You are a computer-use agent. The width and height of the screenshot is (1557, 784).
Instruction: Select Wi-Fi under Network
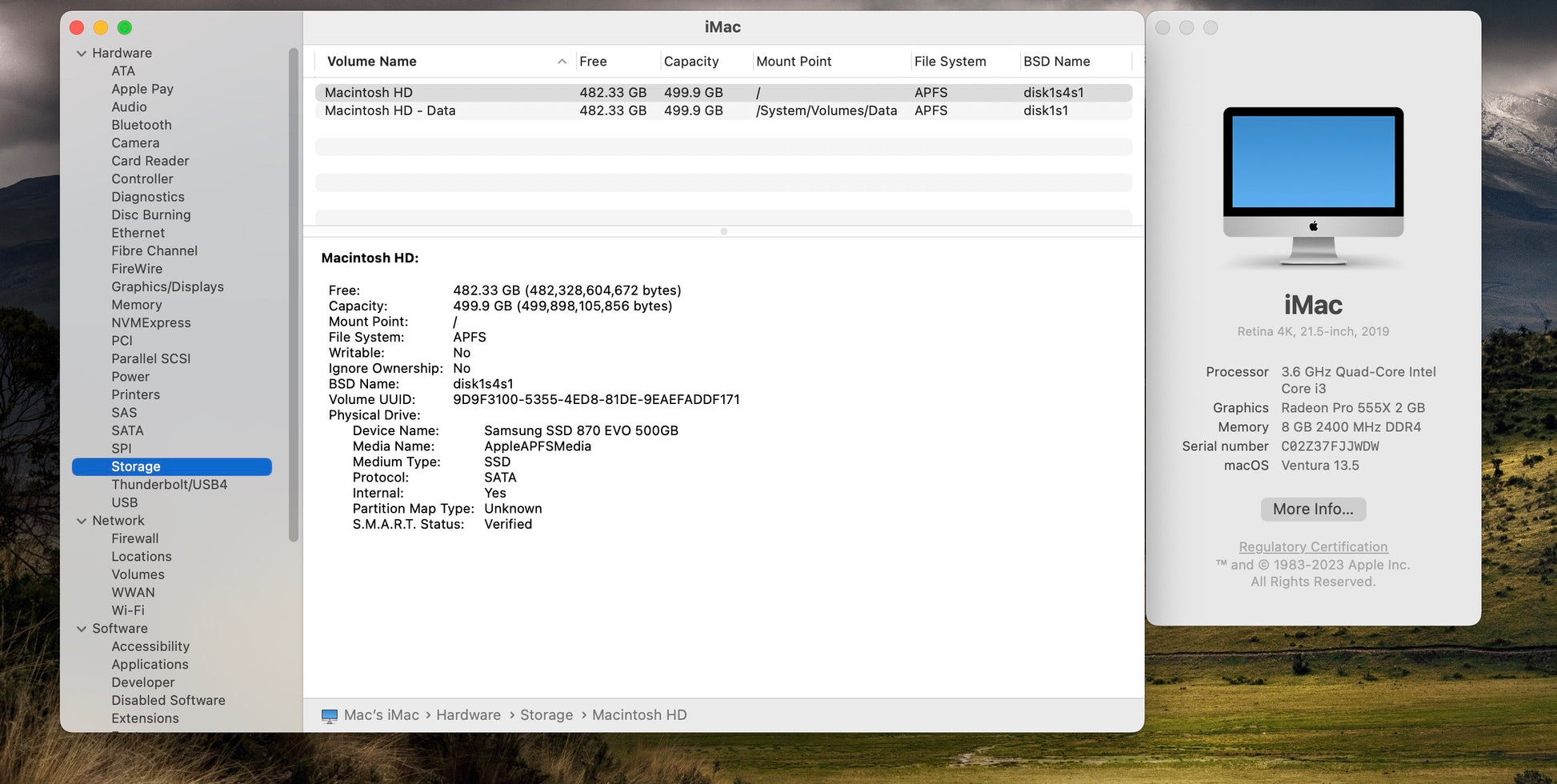pos(128,610)
